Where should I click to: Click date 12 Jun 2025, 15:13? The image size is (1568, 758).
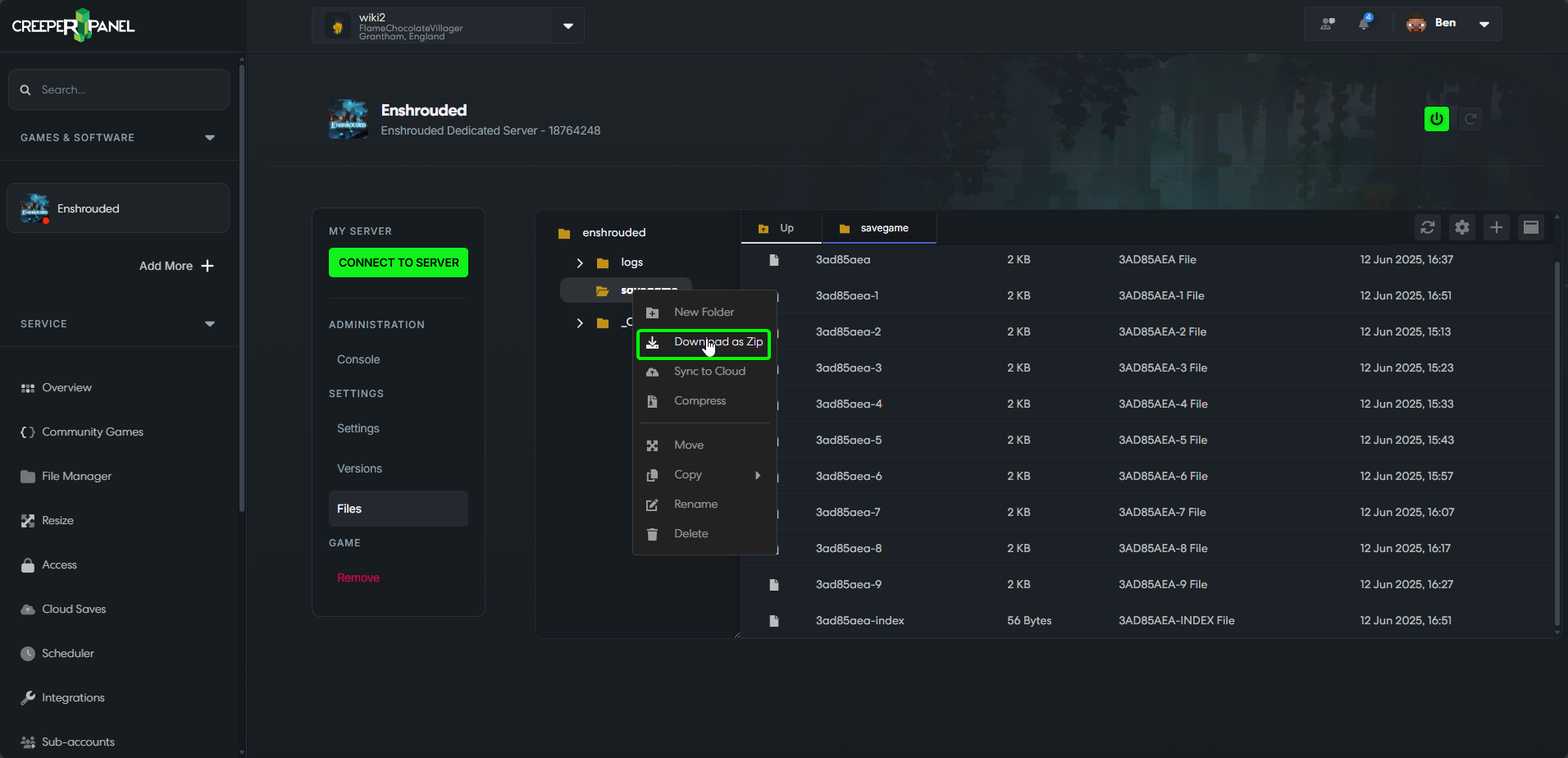point(1406,331)
